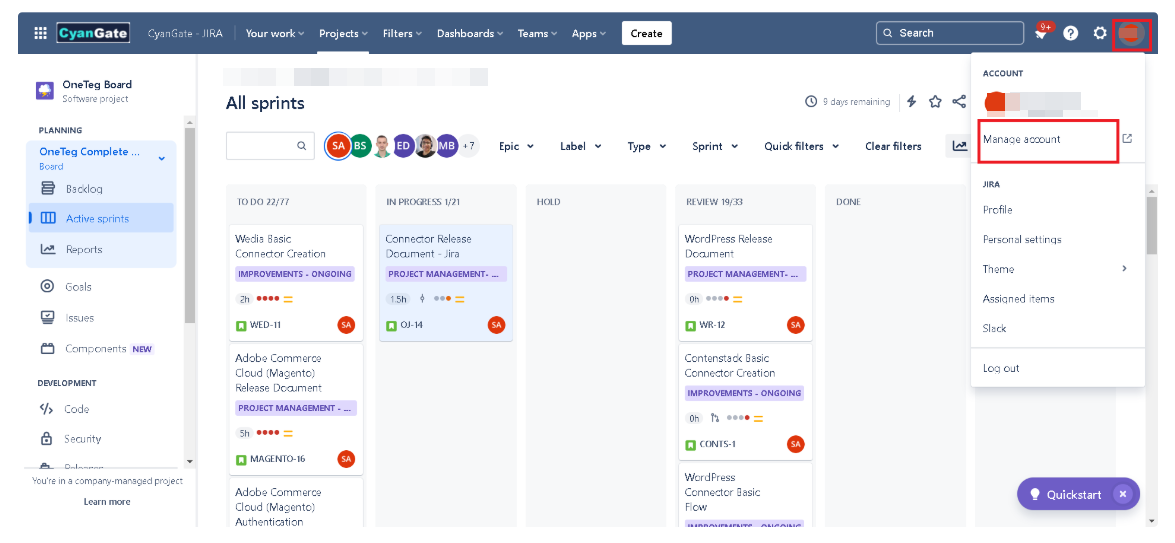Open the insights chart icon
This screenshot has height=543, width=1175.
(959, 146)
